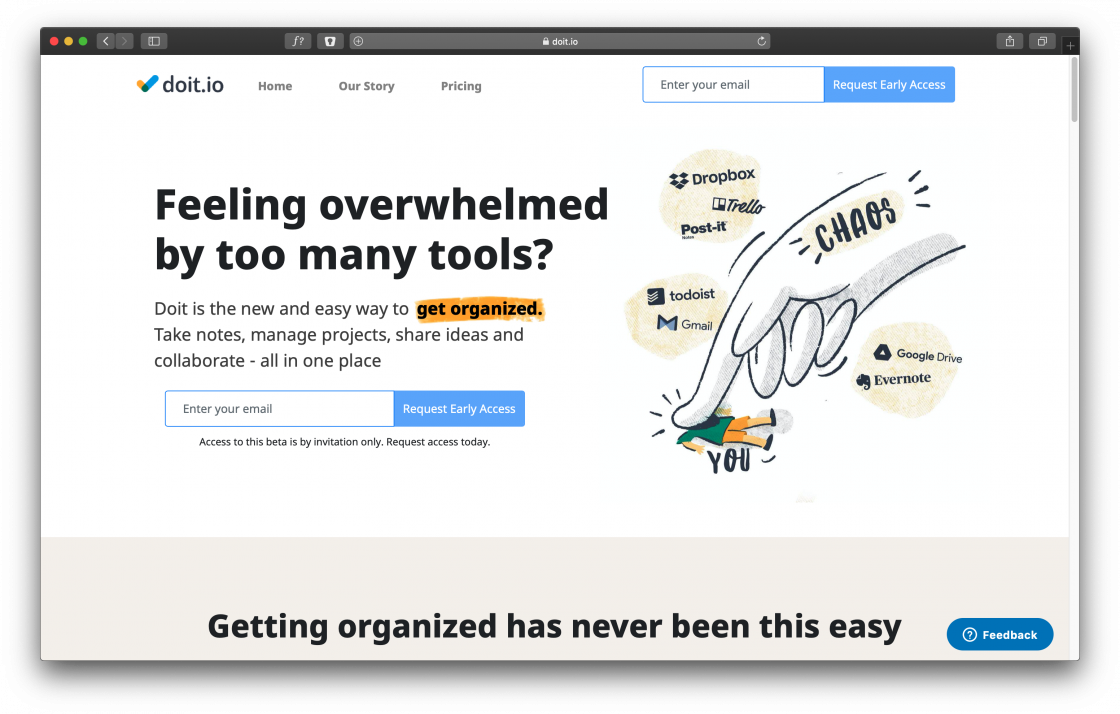
Task: Click the plus icon in address bar
Action: click(x=359, y=41)
